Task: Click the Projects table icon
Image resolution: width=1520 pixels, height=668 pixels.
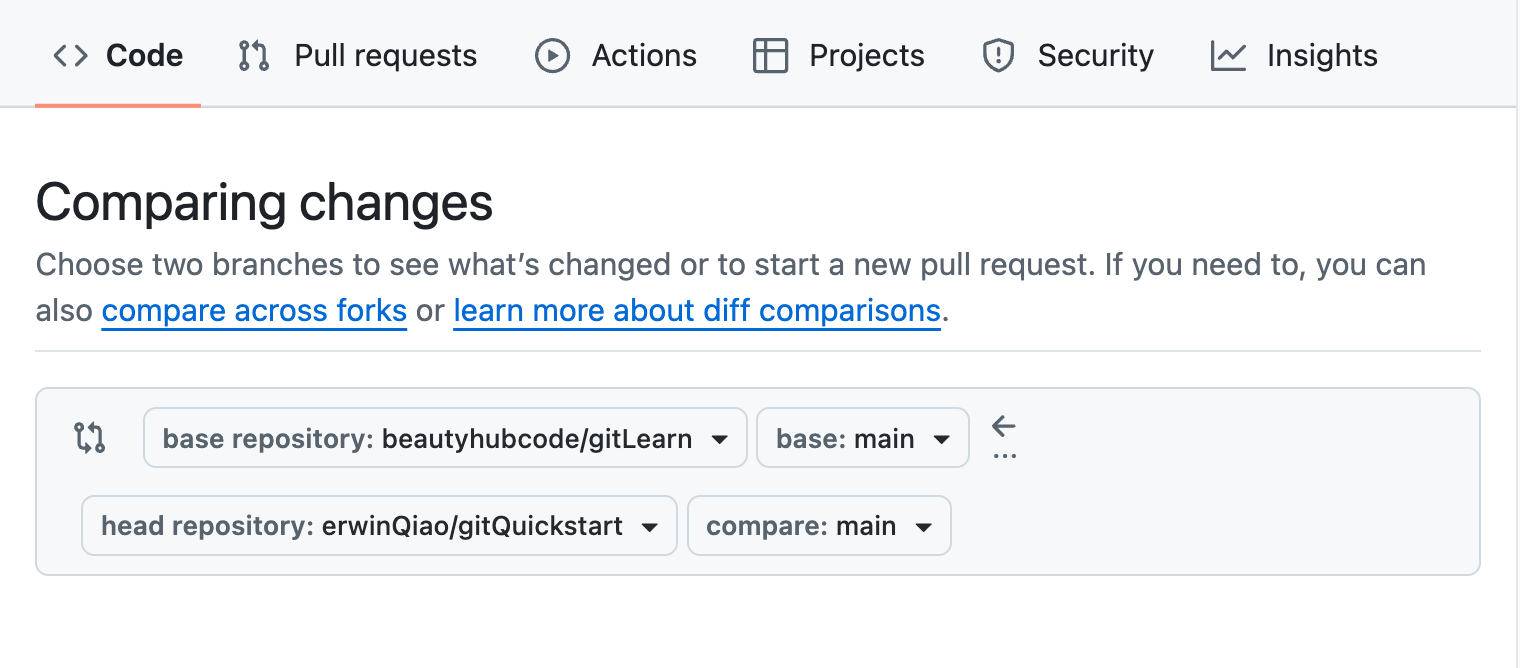Action: (770, 56)
